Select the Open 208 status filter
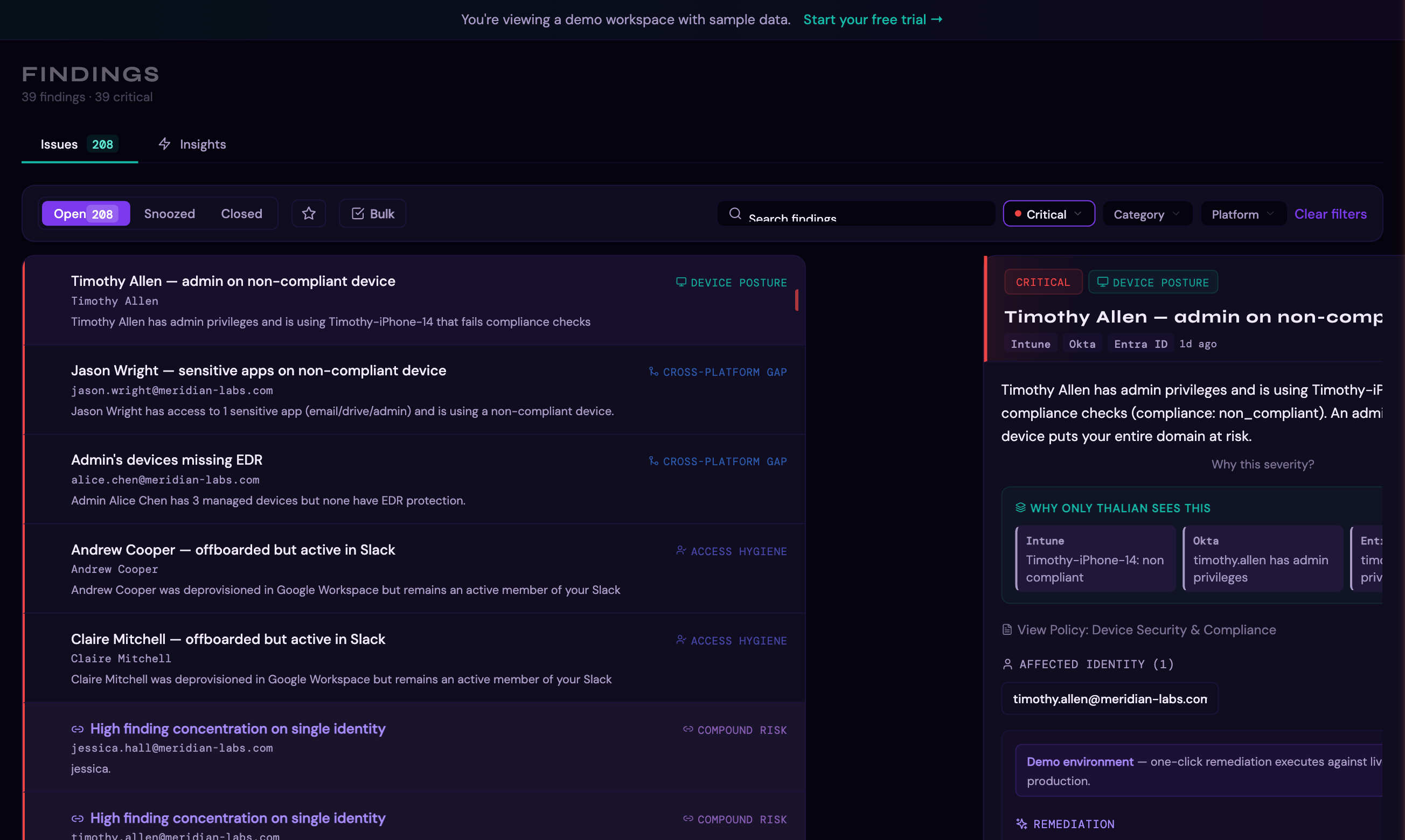The height and width of the screenshot is (840, 1405). [x=86, y=213]
